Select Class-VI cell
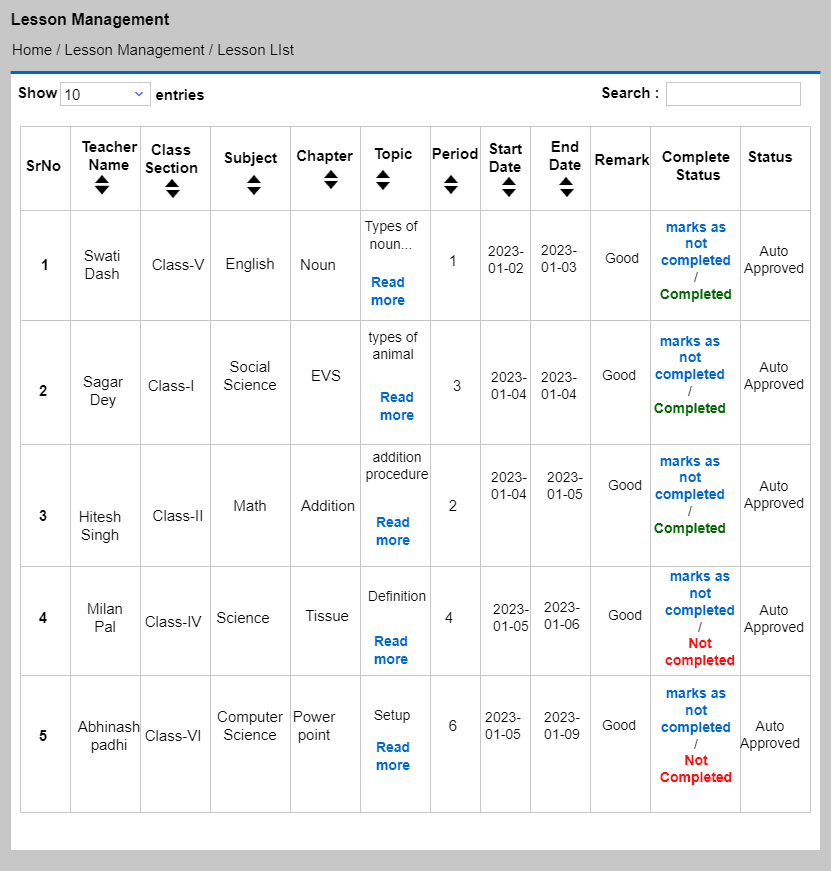This screenshot has width=831, height=871. click(x=173, y=735)
